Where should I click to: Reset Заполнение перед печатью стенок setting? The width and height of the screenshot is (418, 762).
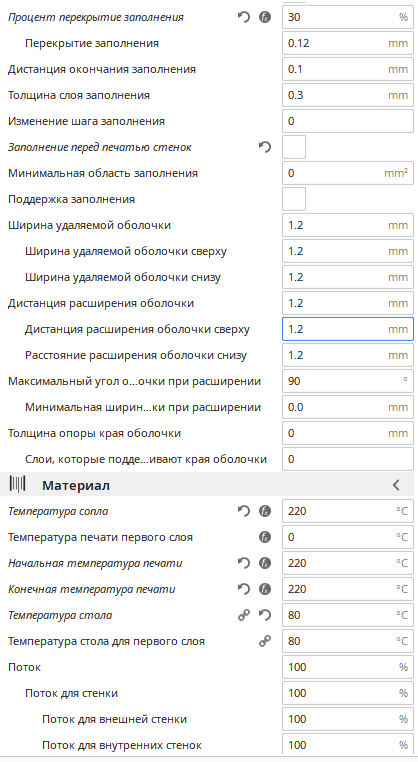(x=265, y=147)
